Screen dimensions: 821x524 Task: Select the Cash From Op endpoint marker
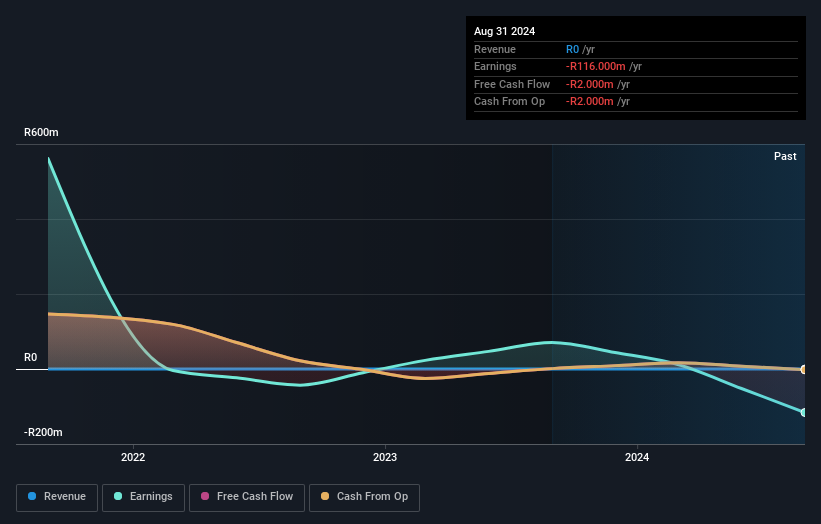click(x=804, y=370)
